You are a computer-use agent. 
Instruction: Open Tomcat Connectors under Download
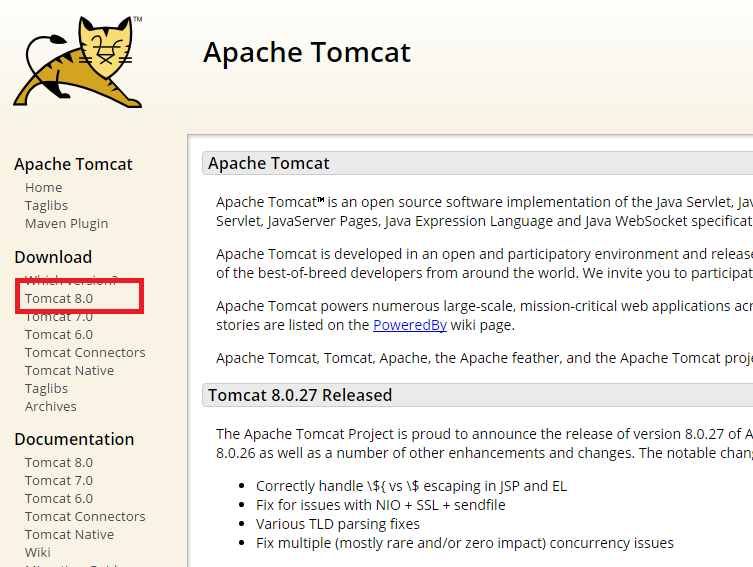coord(85,352)
